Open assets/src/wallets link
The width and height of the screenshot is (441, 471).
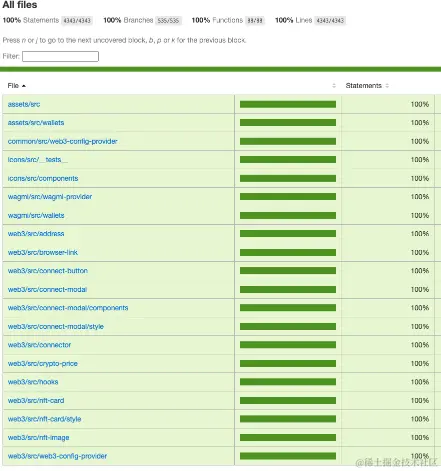point(36,123)
